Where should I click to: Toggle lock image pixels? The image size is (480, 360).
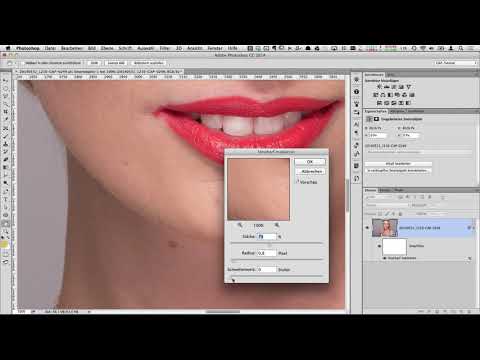click(x=387, y=214)
